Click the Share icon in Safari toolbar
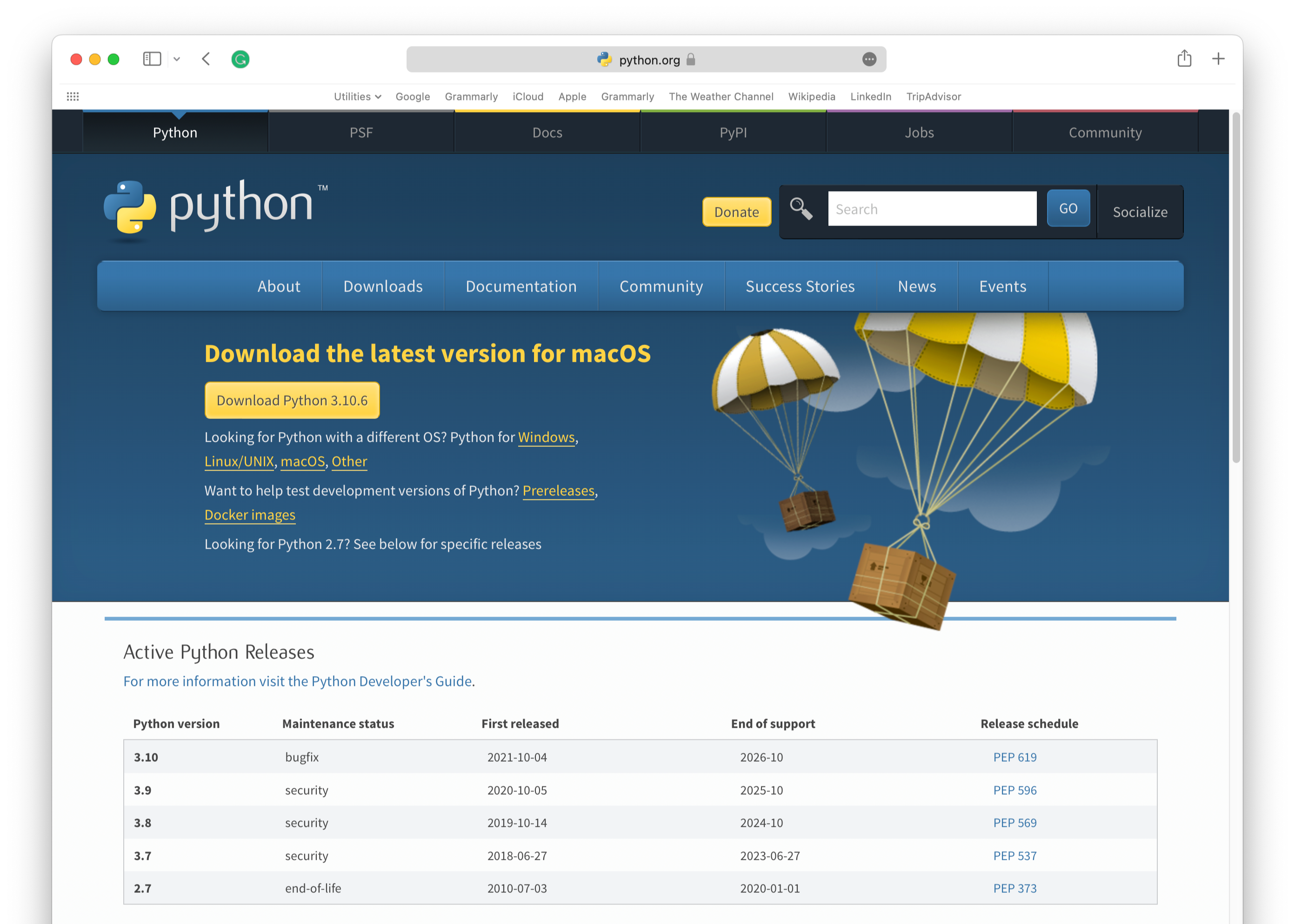1295x924 pixels. click(1184, 59)
